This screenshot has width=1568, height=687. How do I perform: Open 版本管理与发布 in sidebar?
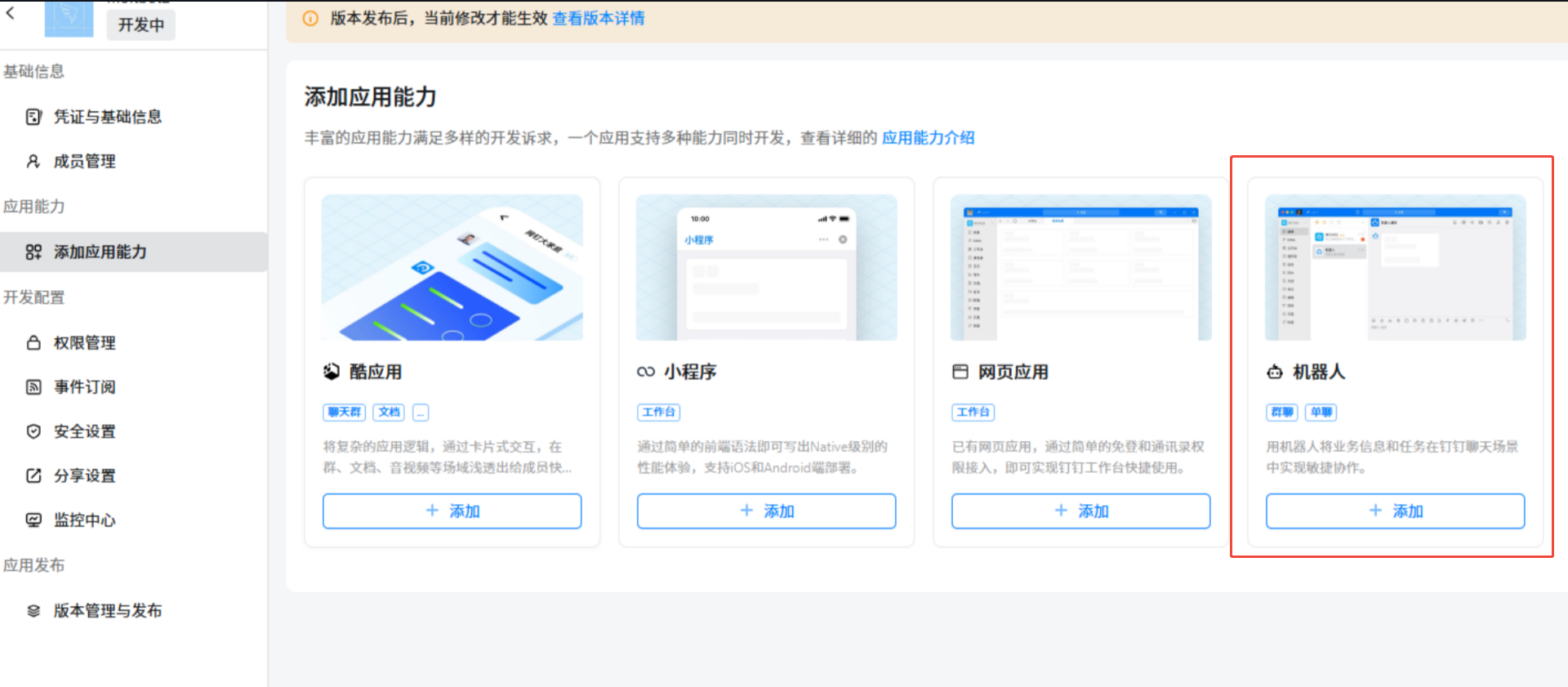pos(107,611)
